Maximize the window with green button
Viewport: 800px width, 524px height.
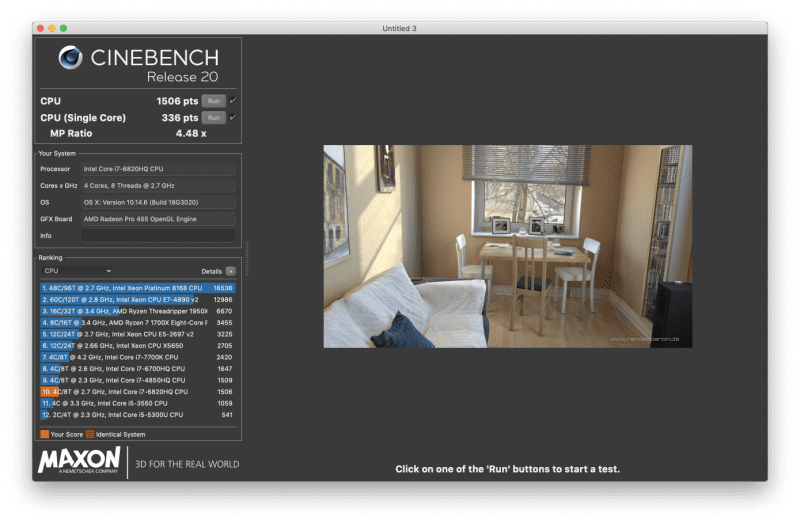pos(63,29)
